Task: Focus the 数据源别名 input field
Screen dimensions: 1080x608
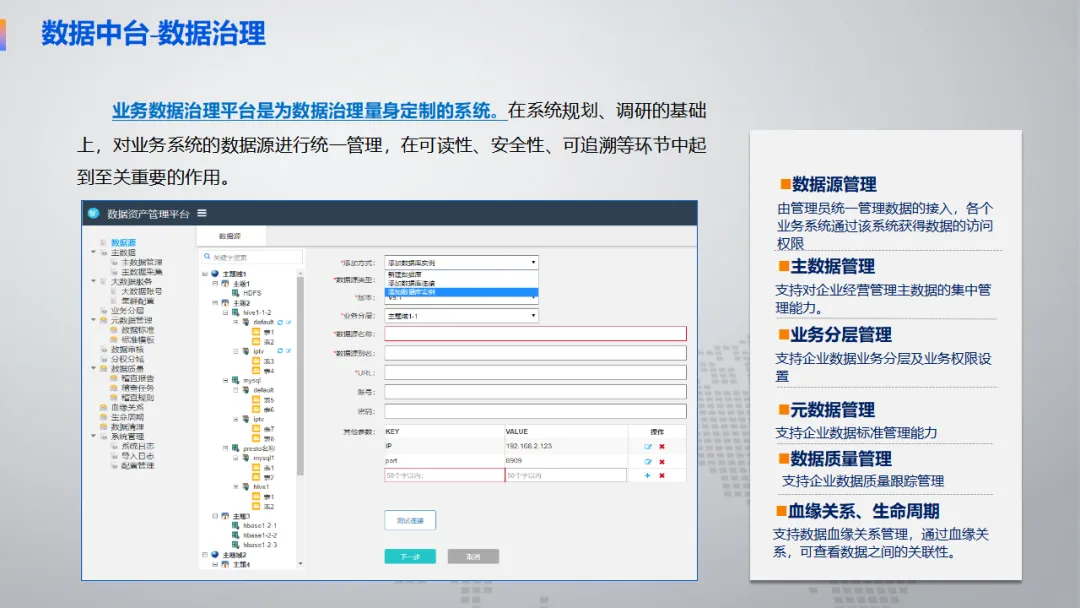Action: pyautogui.click(x=535, y=353)
